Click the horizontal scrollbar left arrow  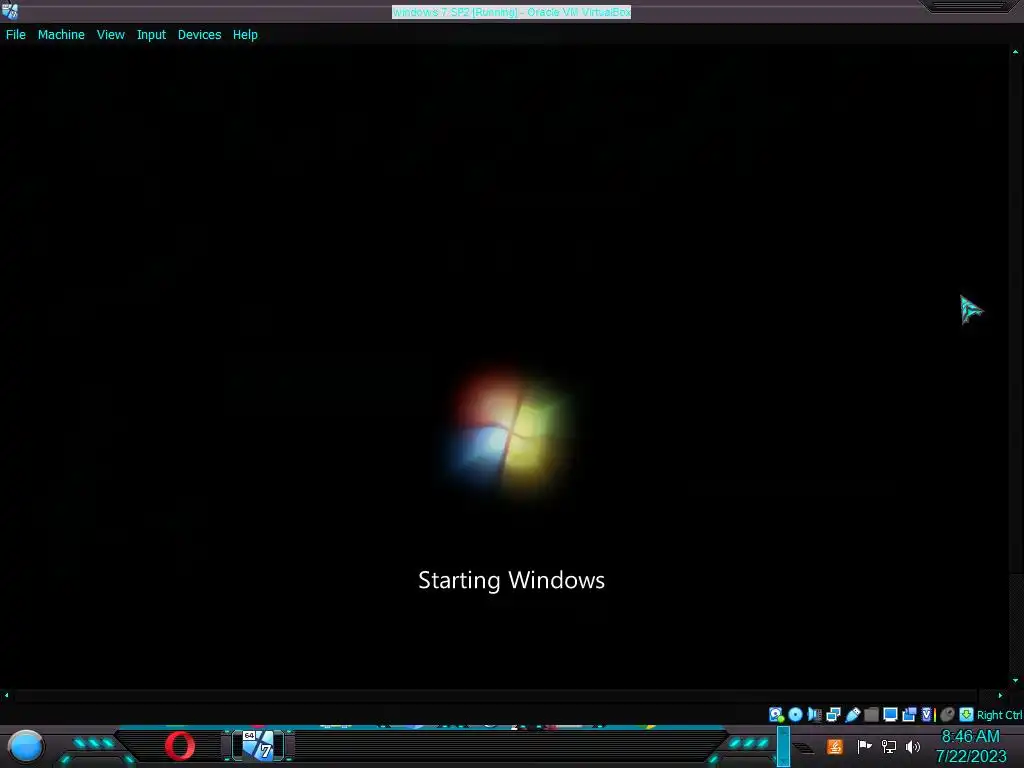coord(7,696)
